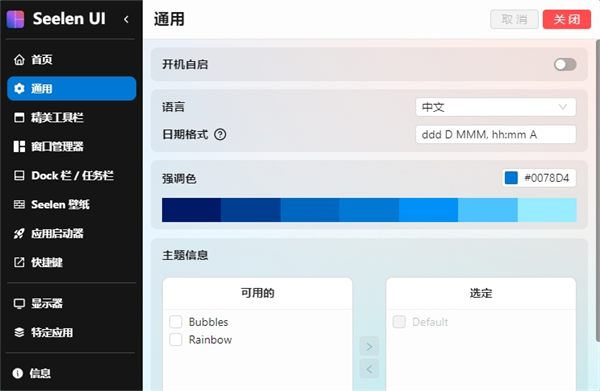Screen dimensions: 600x391
Task: Click the info icon beside 信息
Action: 18,373
